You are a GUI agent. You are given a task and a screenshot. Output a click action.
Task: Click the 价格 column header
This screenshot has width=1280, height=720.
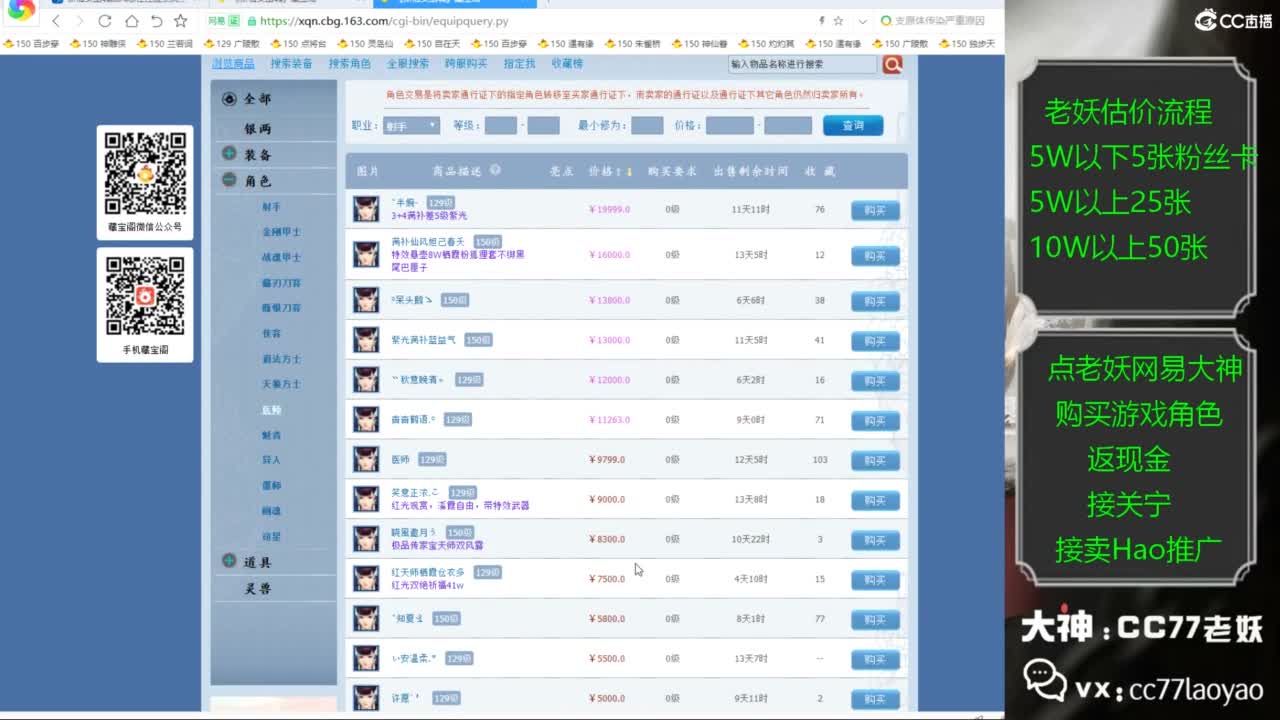600,172
